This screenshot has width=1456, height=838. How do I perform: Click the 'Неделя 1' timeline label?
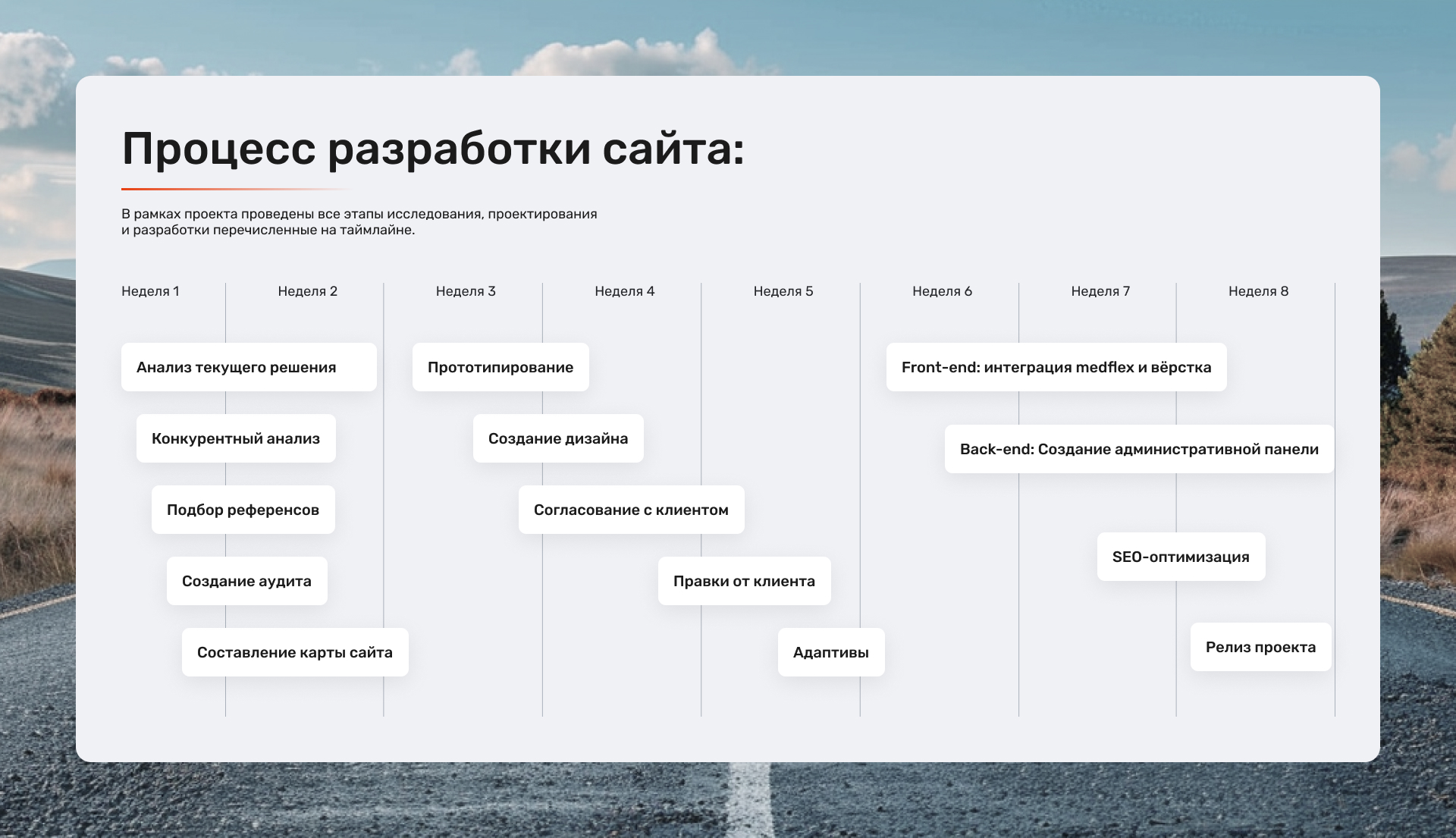point(150,291)
